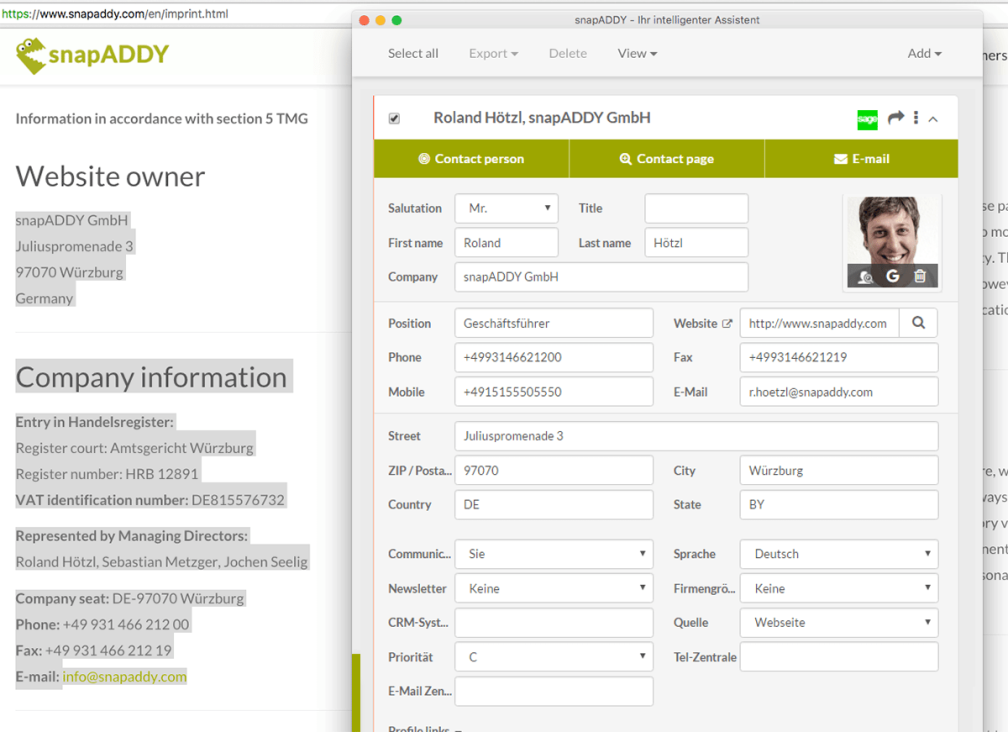Viewport: 1008px width, 732px height.
Task: Collapse the contact card with chevron
Action: (933, 119)
